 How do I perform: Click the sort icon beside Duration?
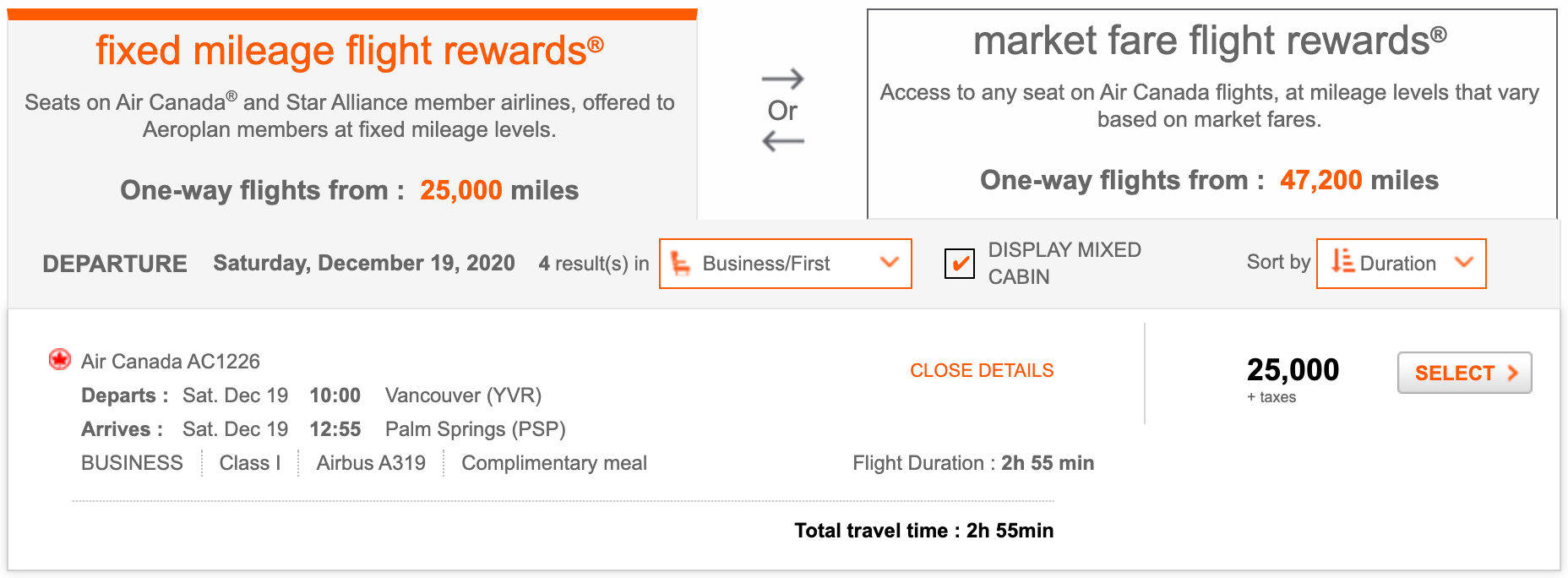coord(1342,262)
